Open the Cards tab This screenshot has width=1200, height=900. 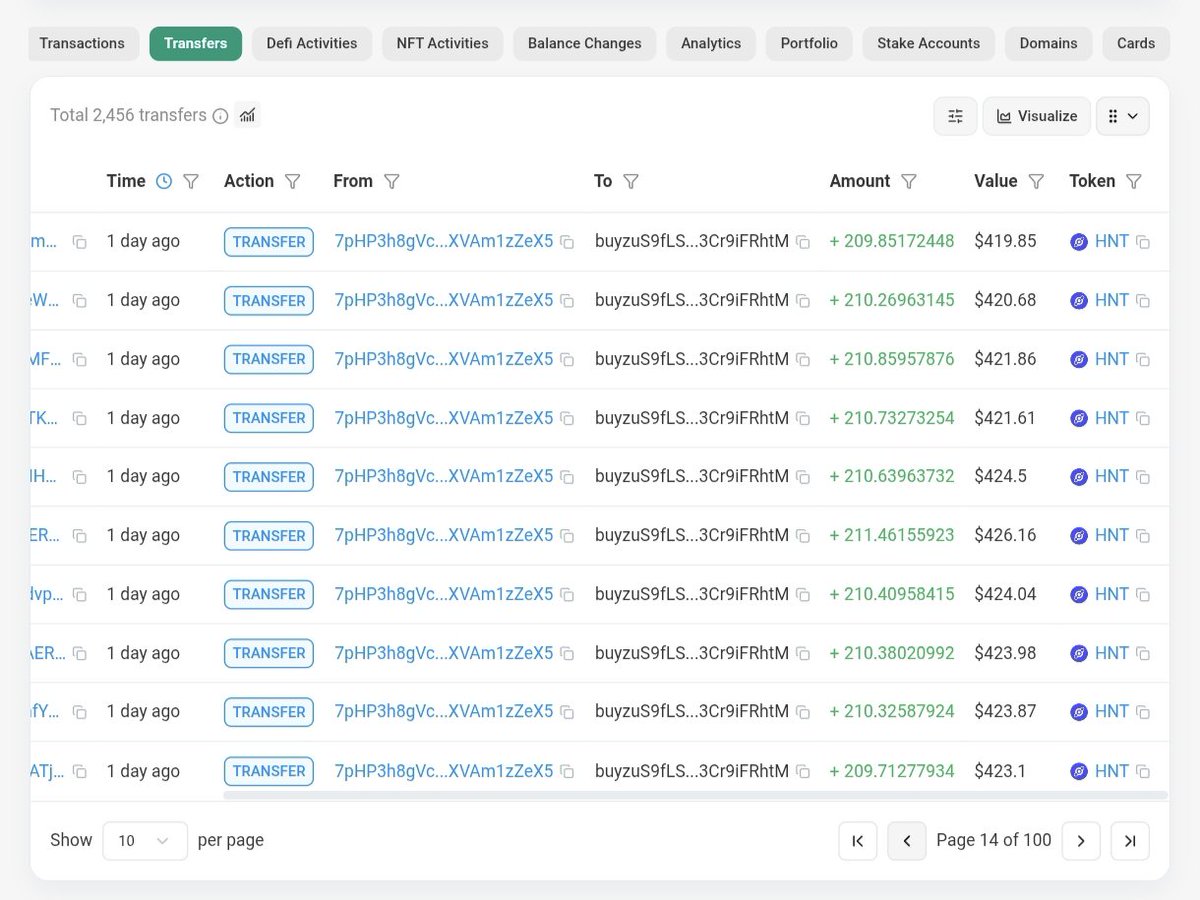(x=1136, y=44)
